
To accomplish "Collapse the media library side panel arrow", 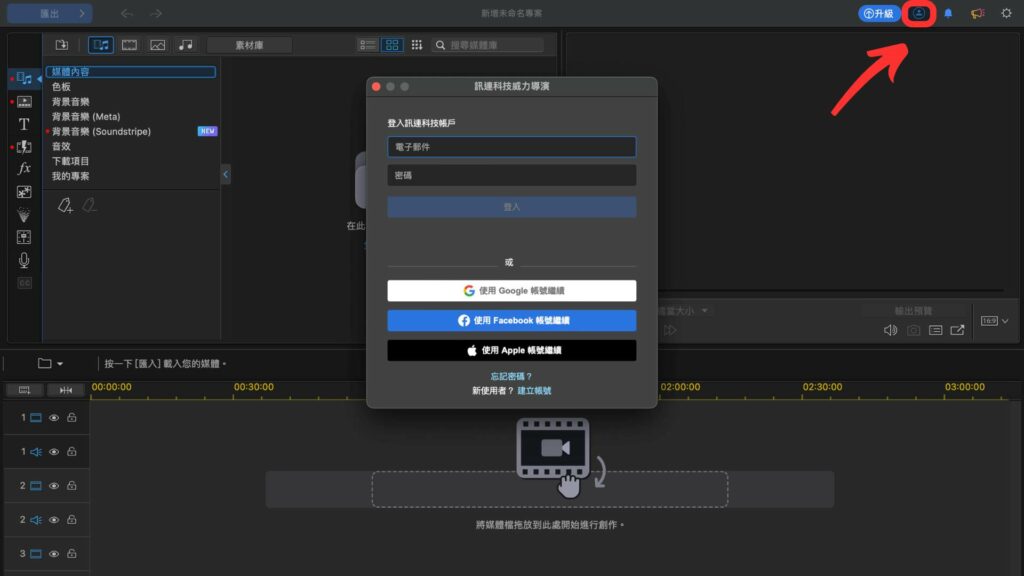I will 225,174.
